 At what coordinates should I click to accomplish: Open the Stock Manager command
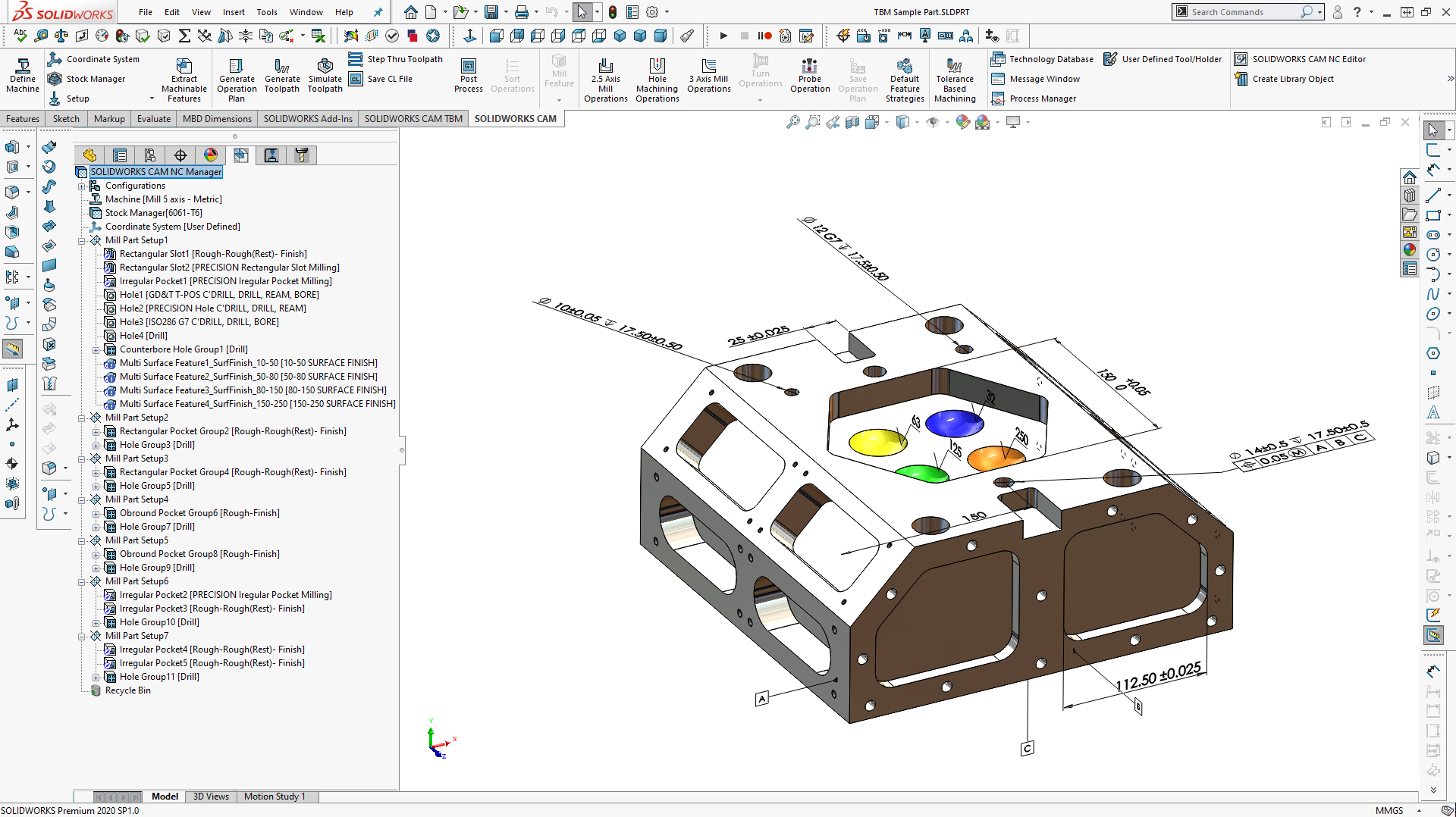point(86,79)
